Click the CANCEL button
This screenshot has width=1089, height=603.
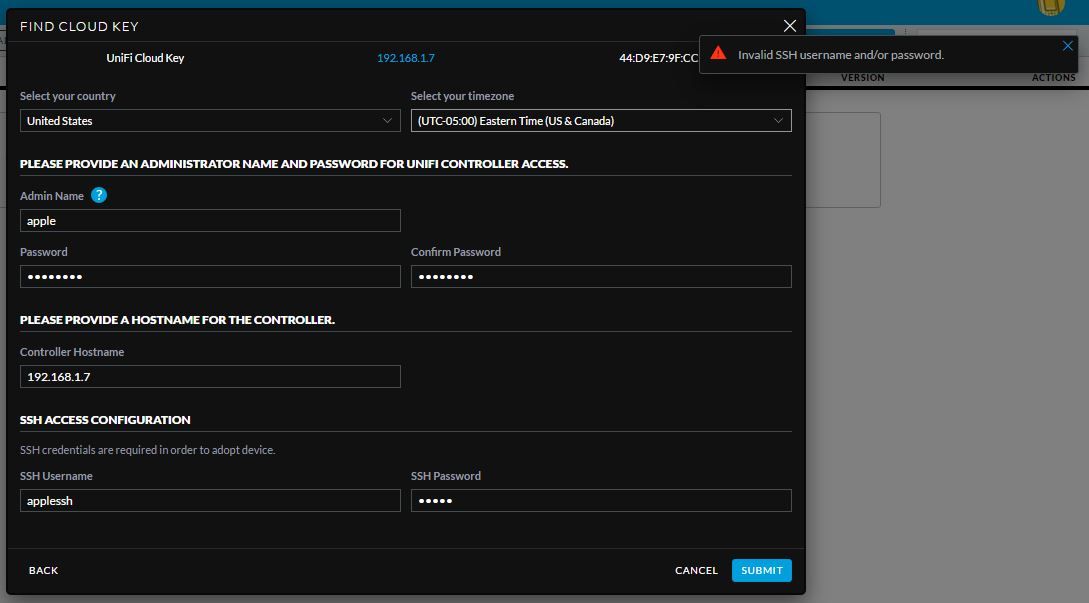coord(696,570)
